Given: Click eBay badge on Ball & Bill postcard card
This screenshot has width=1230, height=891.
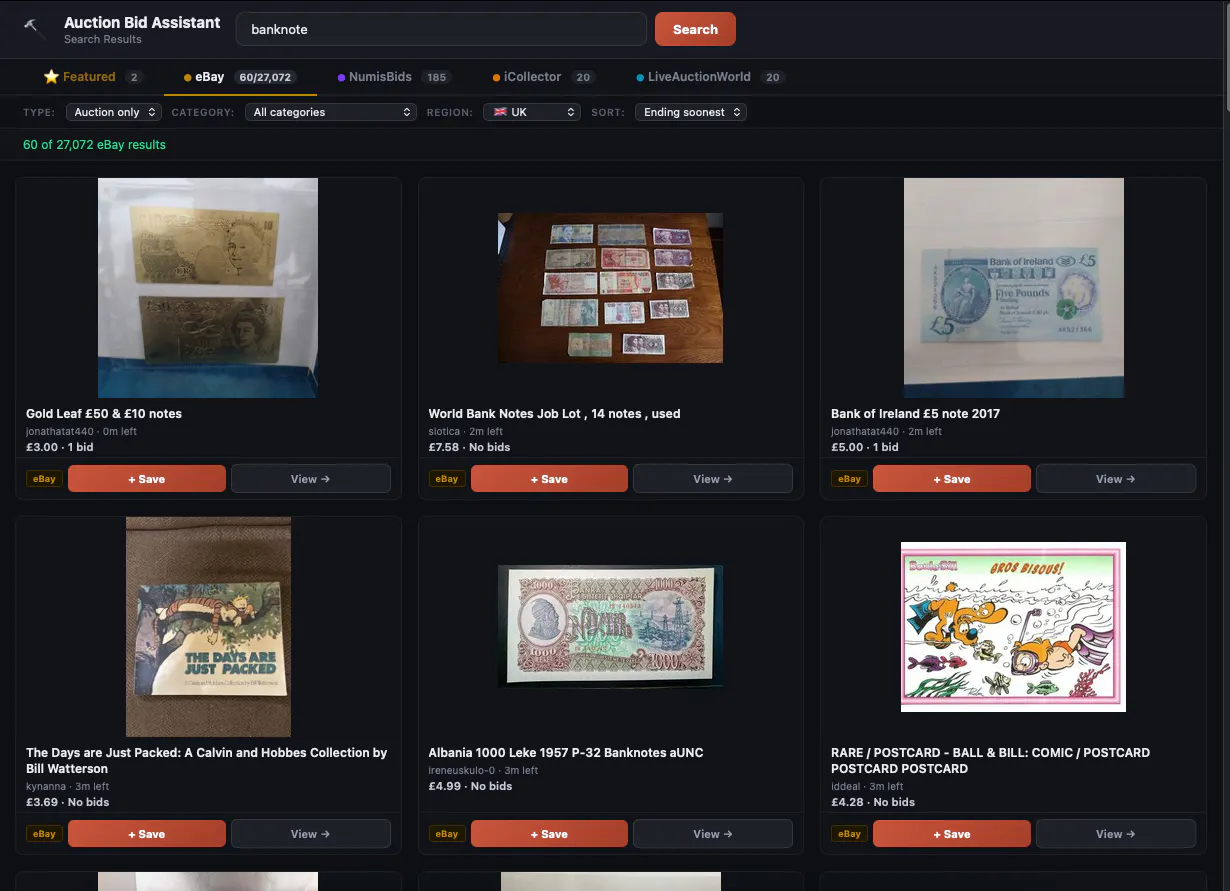Looking at the screenshot, I should click(x=849, y=834).
